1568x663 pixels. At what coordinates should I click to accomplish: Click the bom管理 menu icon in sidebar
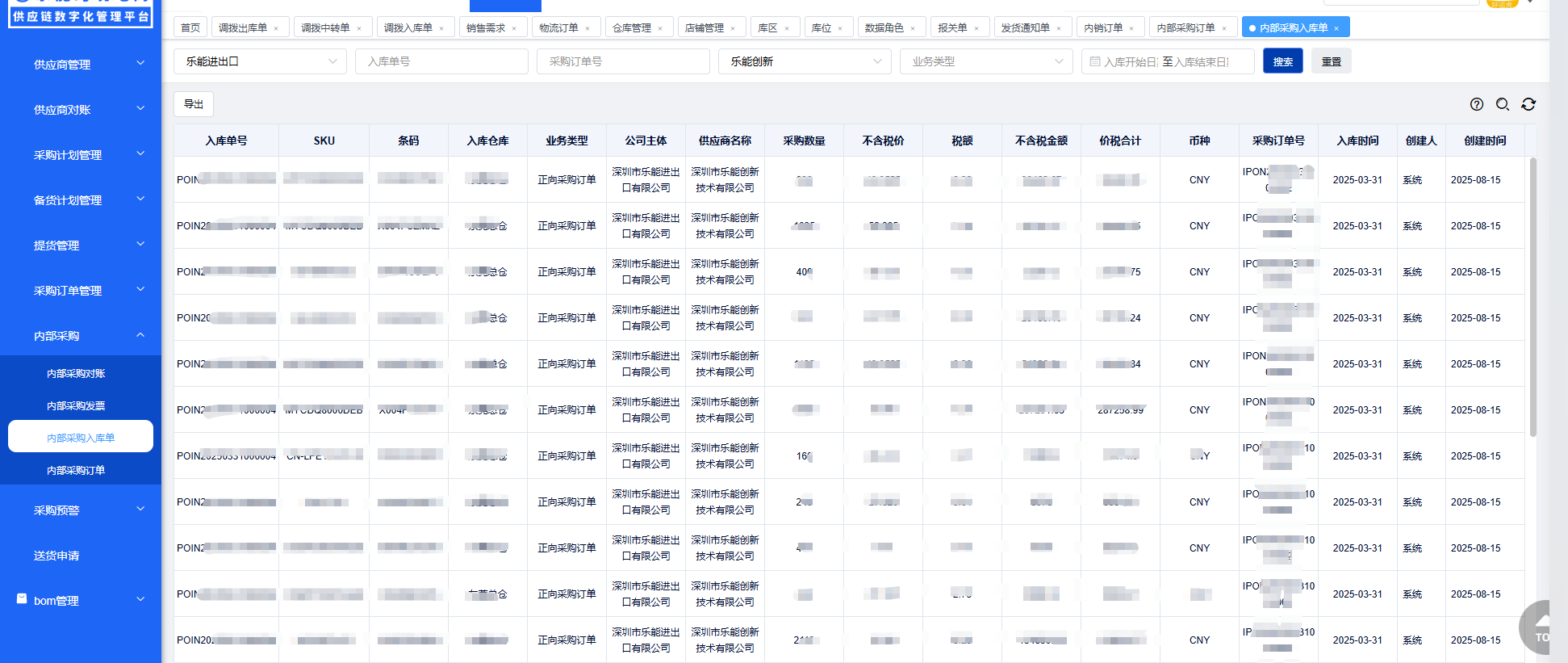click(22, 599)
